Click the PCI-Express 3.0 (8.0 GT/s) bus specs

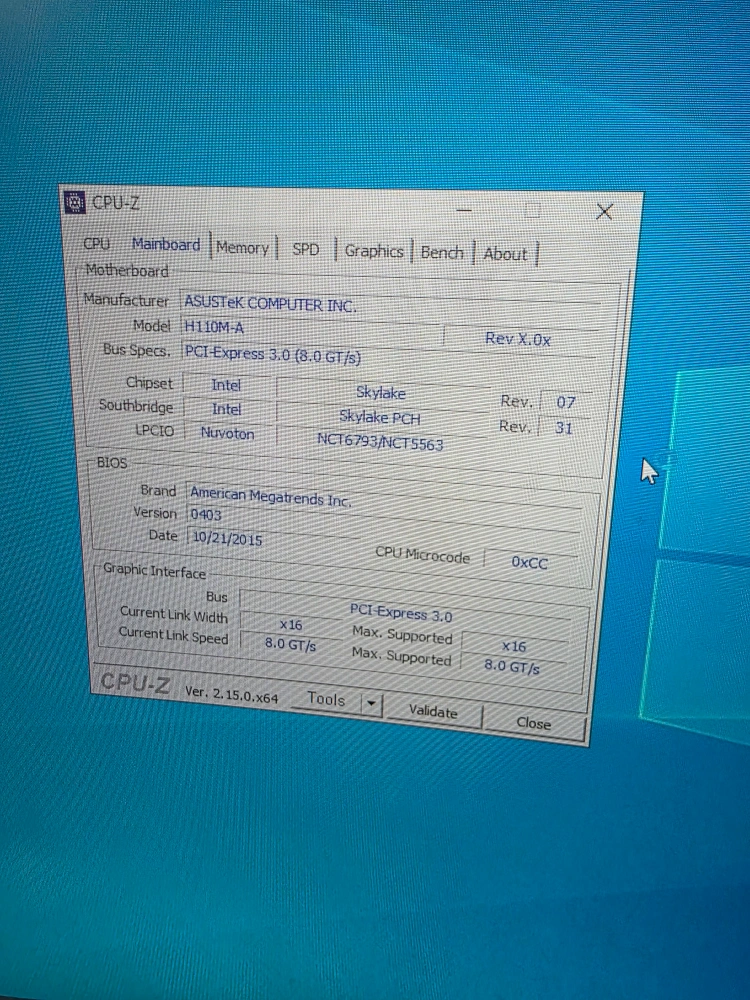tap(388, 358)
